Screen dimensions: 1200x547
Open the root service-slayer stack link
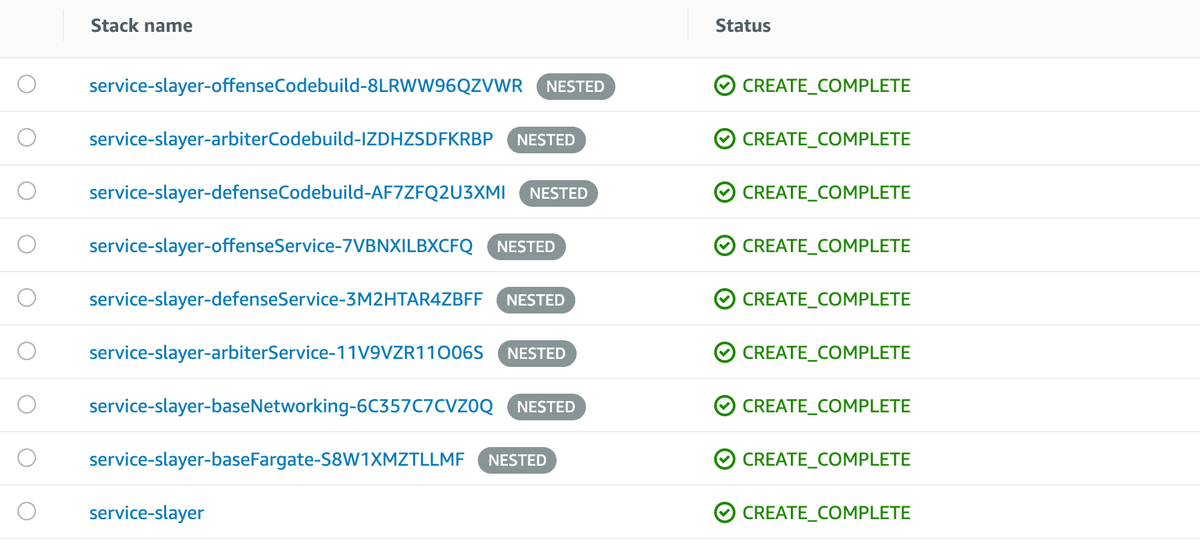coord(146,513)
